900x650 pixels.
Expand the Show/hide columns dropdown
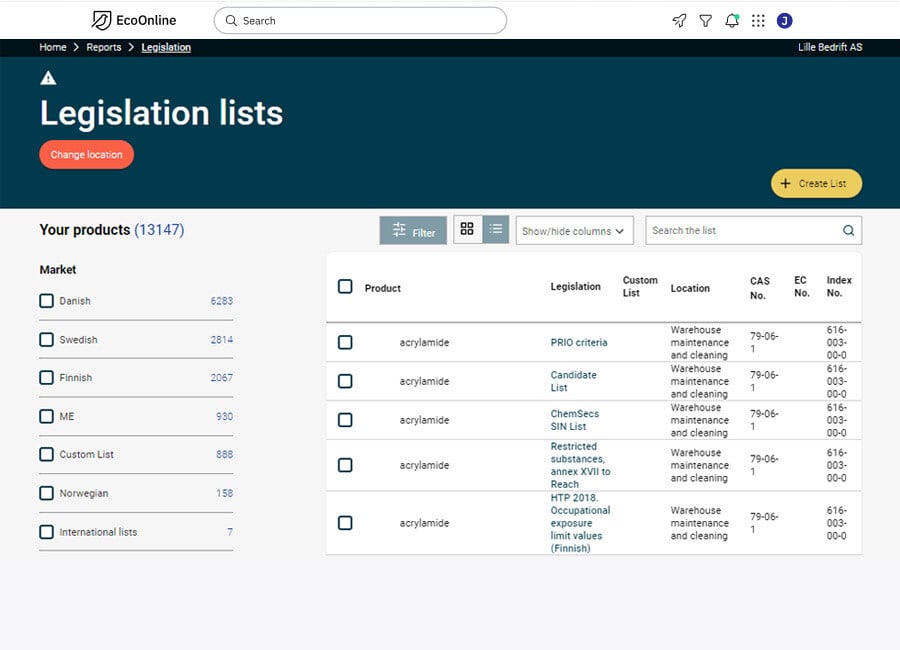pos(575,231)
